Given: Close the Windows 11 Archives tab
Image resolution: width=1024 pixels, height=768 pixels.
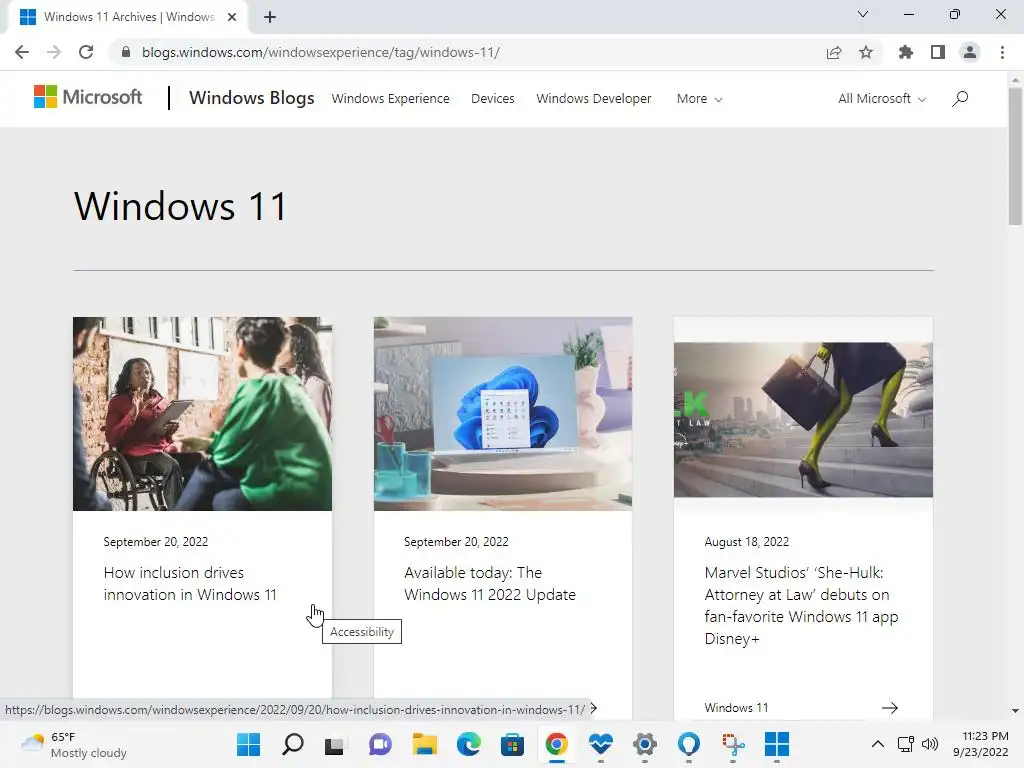Looking at the screenshot, I should (x=232, y=17).
